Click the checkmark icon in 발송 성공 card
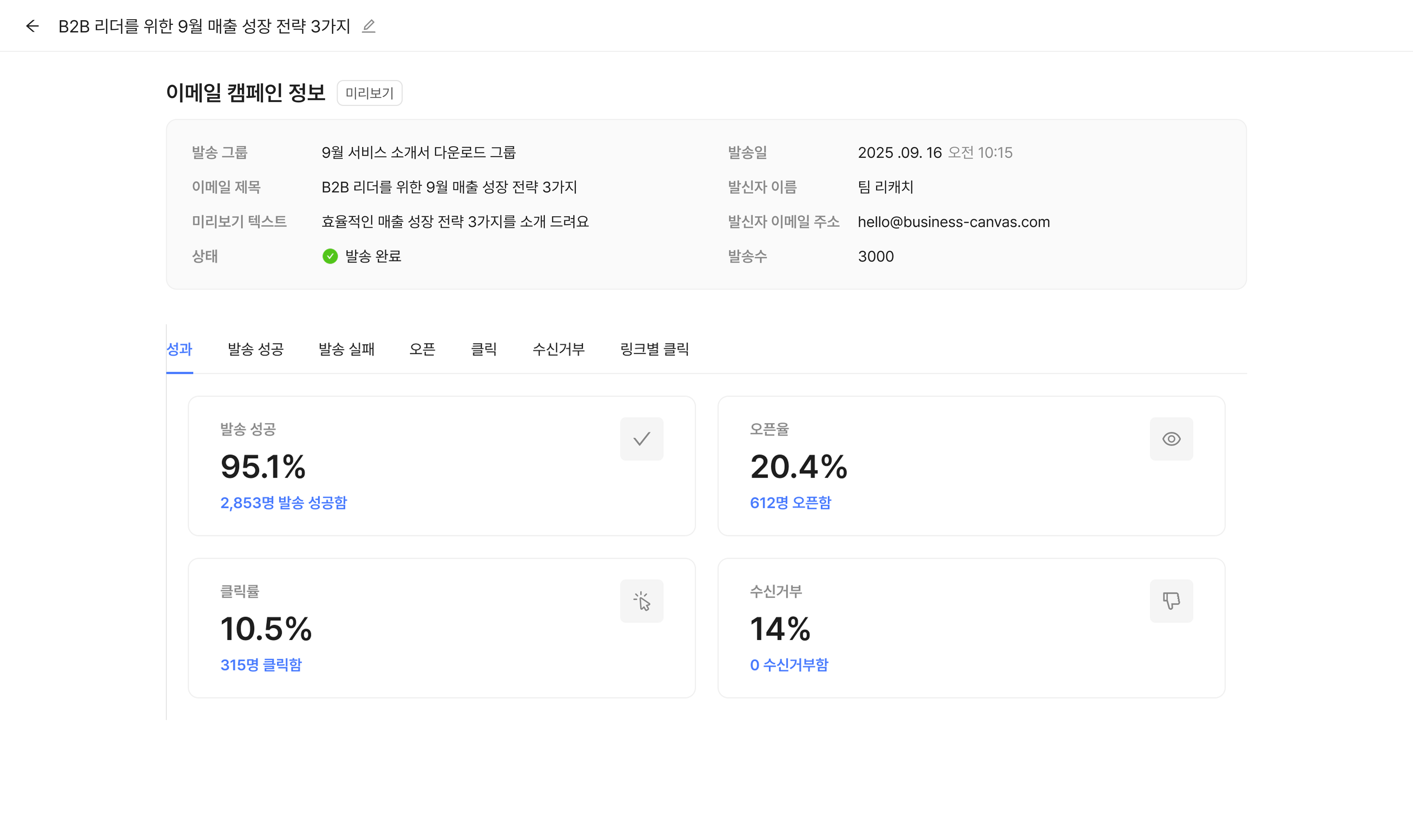Screen dimensions: 1413x840 pos(641,439)
